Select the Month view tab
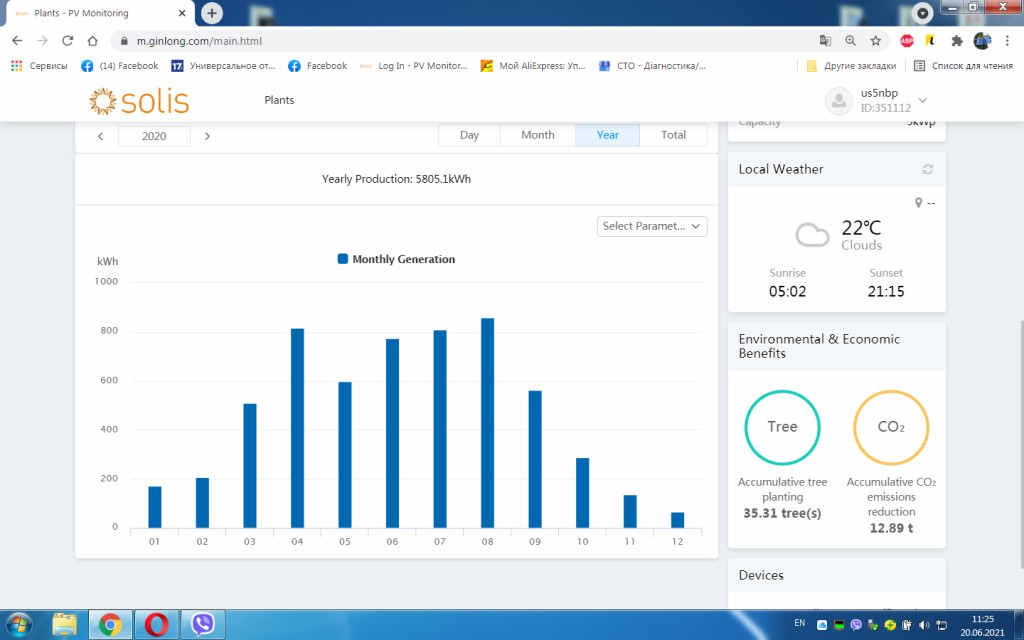 (537, 135)
